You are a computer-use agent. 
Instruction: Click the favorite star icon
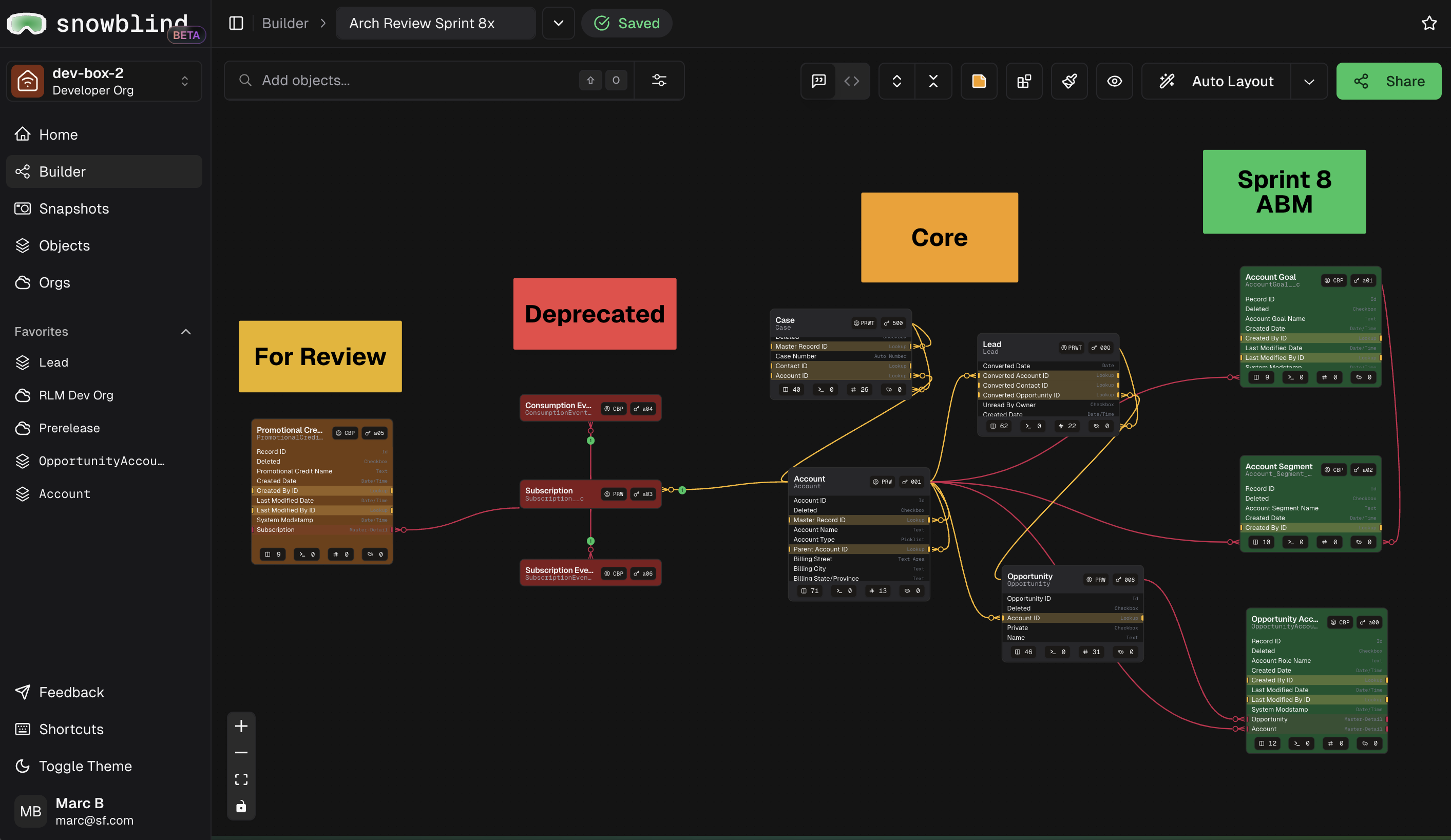point(1428,23)
